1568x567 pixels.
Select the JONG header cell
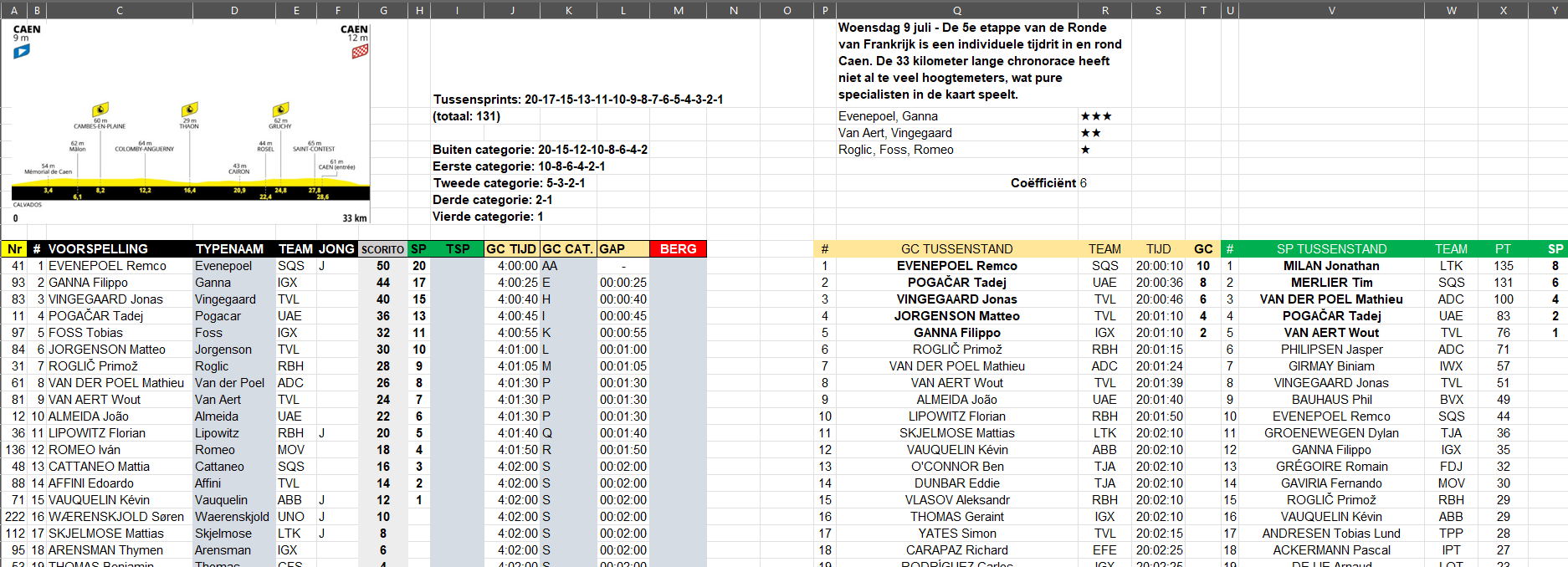[x=336, y=249]
